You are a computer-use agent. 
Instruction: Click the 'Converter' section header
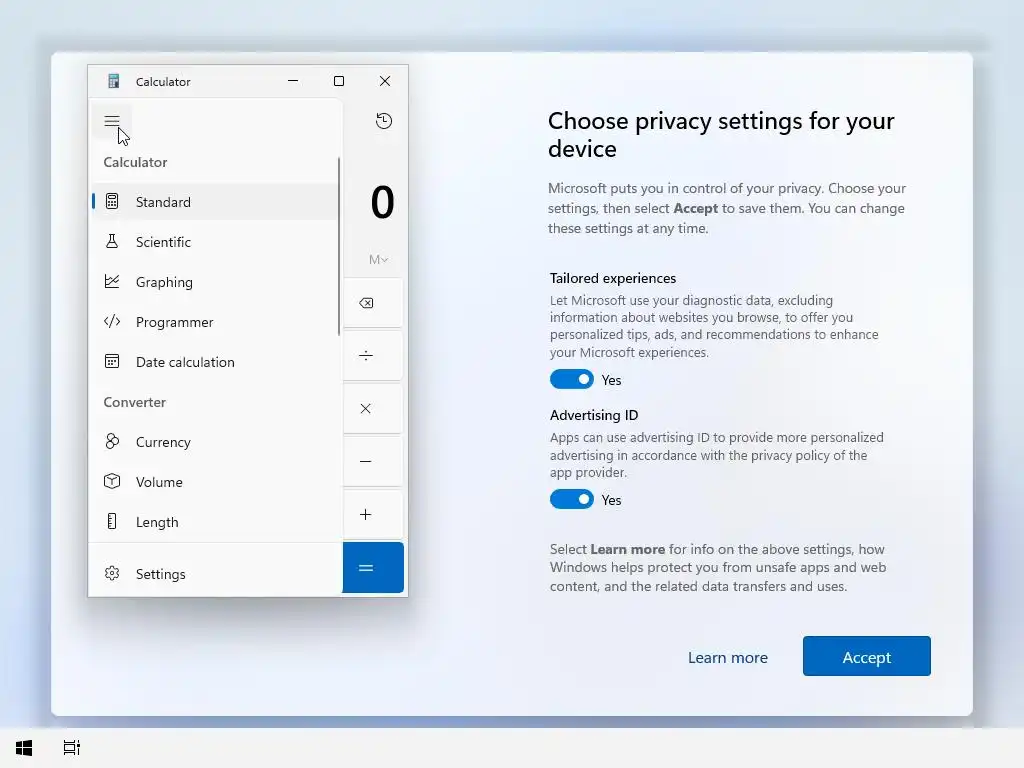pyautogui.click(x=135, y=402)
